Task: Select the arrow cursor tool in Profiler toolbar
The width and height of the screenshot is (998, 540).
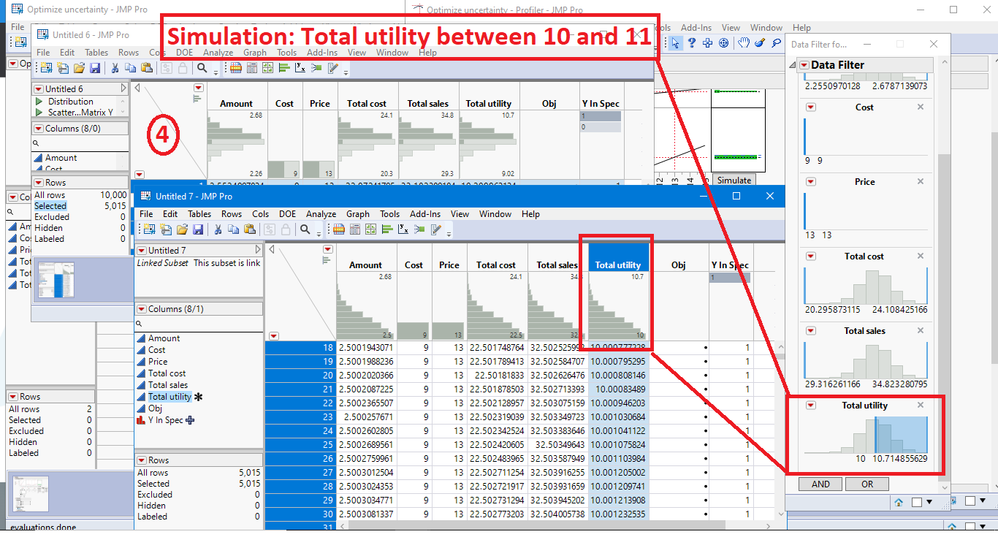Action: pos(676,42)
